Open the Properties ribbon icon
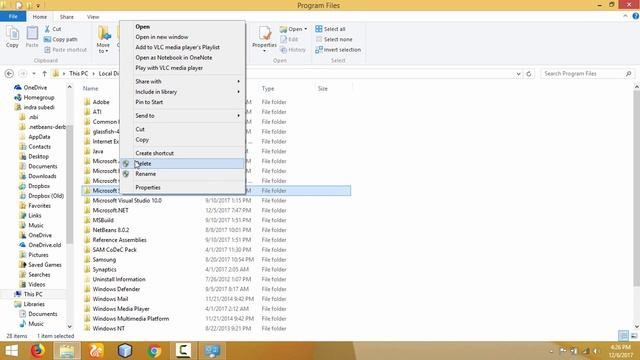Image resolution: width=640 pixels, height=360 pixels. point(264,34)
